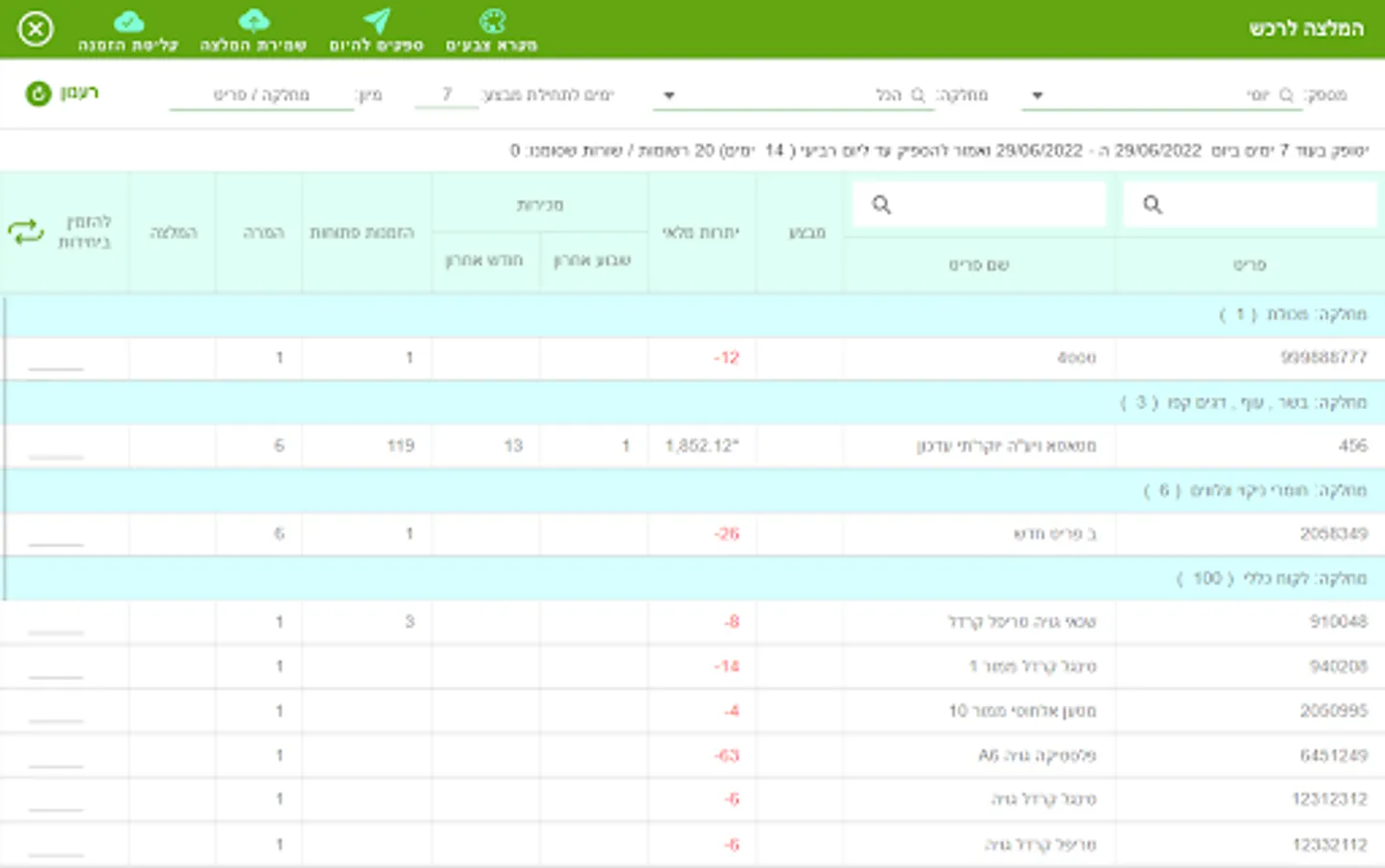Viewport: 1385px width, 868px height.
Task: Click the green refresh (רענן) button
Action: click(x=63, y=94)
